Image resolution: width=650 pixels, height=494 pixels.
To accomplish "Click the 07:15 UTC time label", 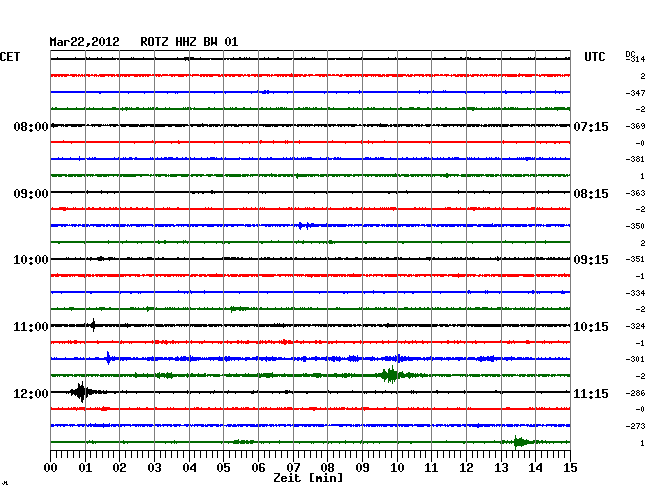I will 591,126.
